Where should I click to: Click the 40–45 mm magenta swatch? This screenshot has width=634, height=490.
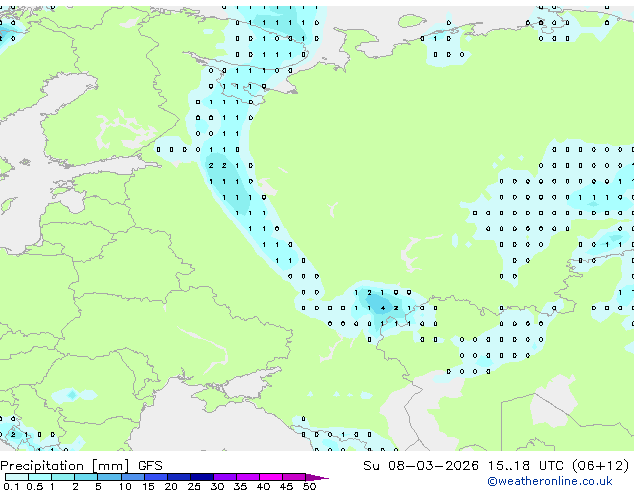point(271,477)
